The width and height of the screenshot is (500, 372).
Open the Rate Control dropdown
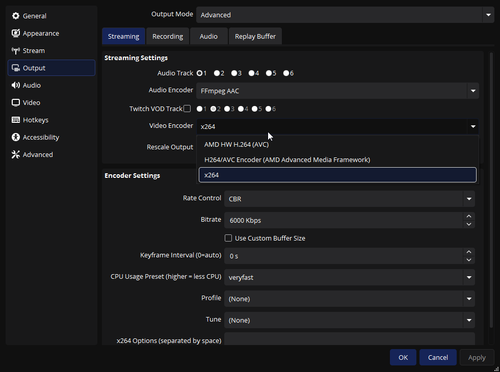click(350, 199)
